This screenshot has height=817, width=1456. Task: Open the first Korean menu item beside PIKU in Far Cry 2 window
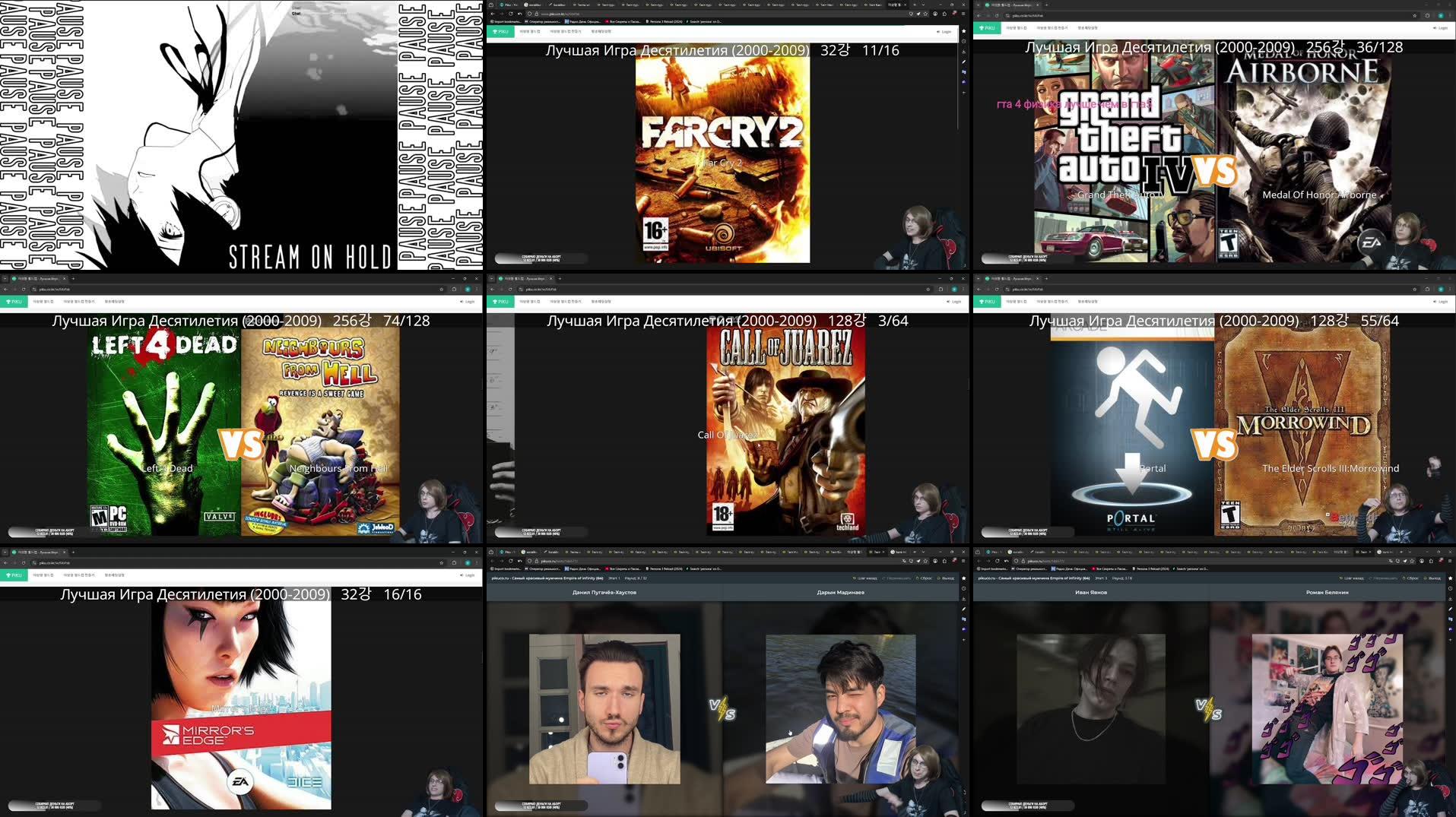[530, 31]
